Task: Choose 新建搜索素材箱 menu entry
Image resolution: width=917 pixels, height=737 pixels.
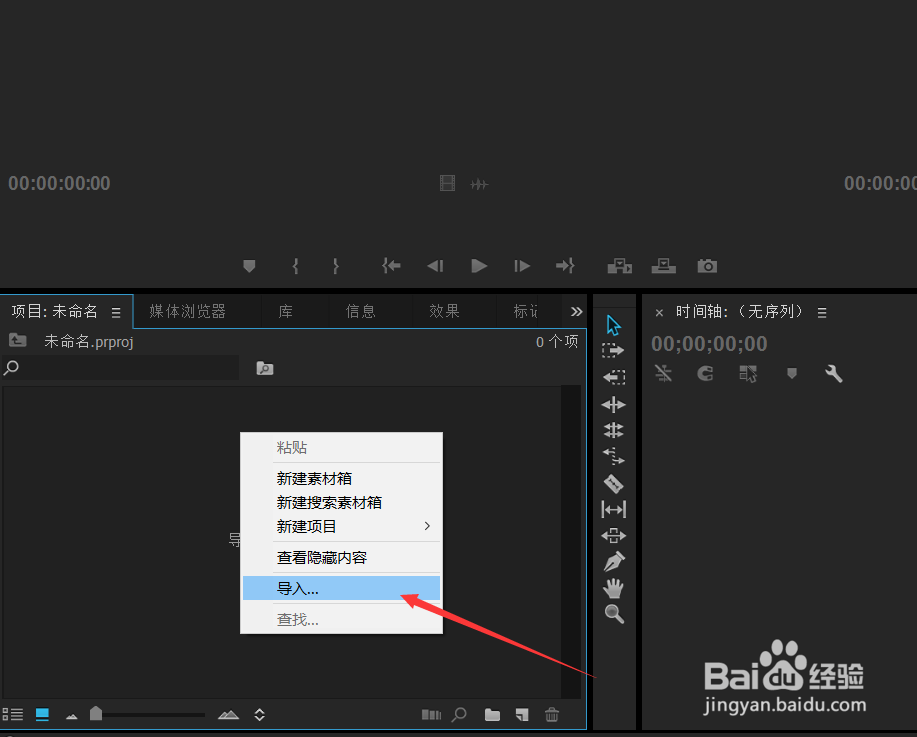Action: [342, 502]
